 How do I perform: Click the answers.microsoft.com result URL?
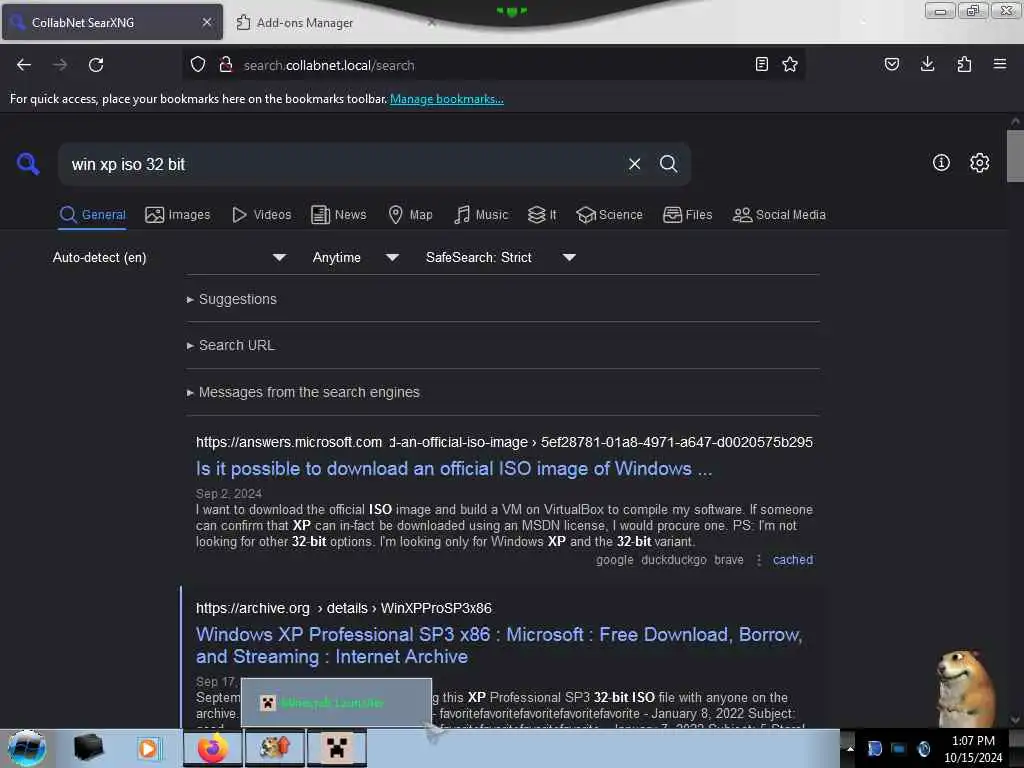click(504, 442)
